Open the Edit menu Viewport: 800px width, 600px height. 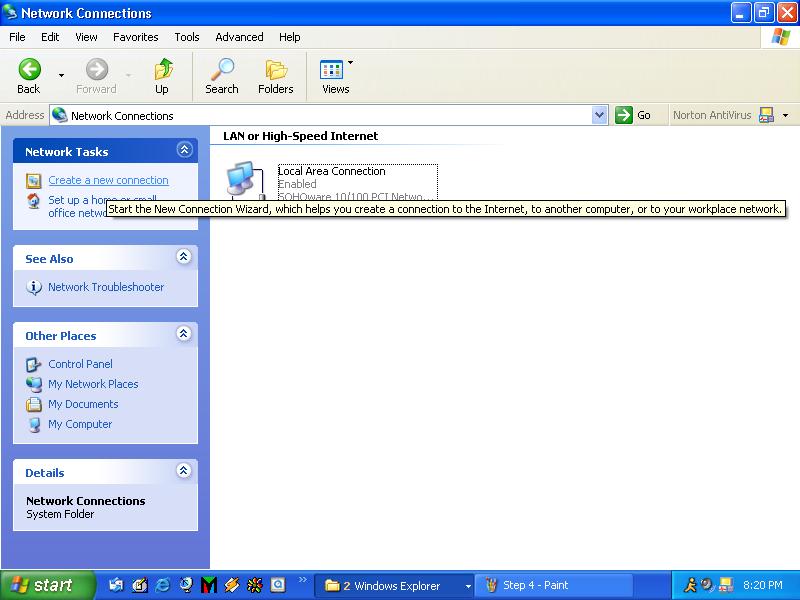[50, 37]
